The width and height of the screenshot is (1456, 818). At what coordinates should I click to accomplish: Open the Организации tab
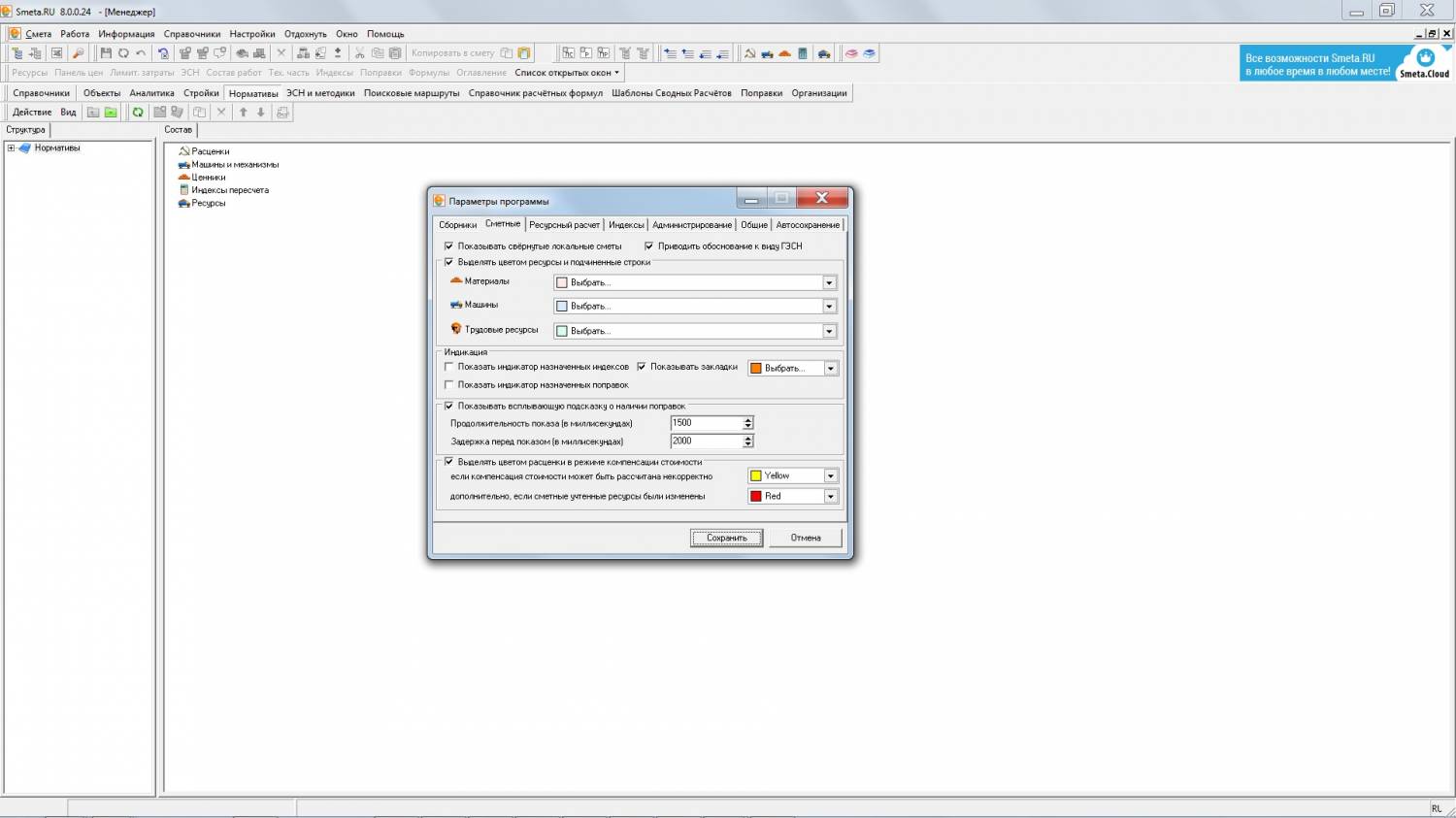(819, 93)
